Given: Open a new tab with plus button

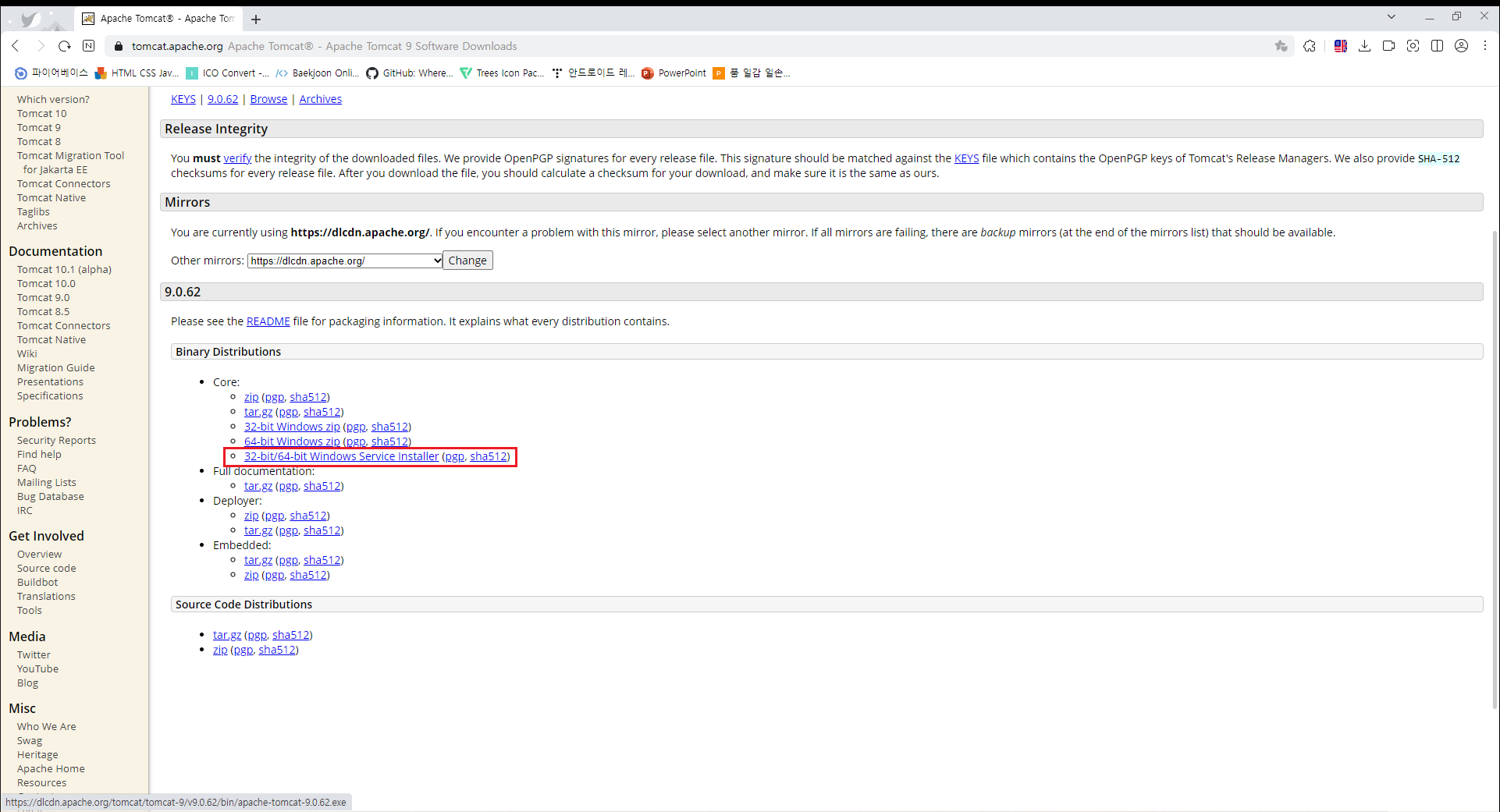Looking at the screenshot, I should click(x=256, y=19).
